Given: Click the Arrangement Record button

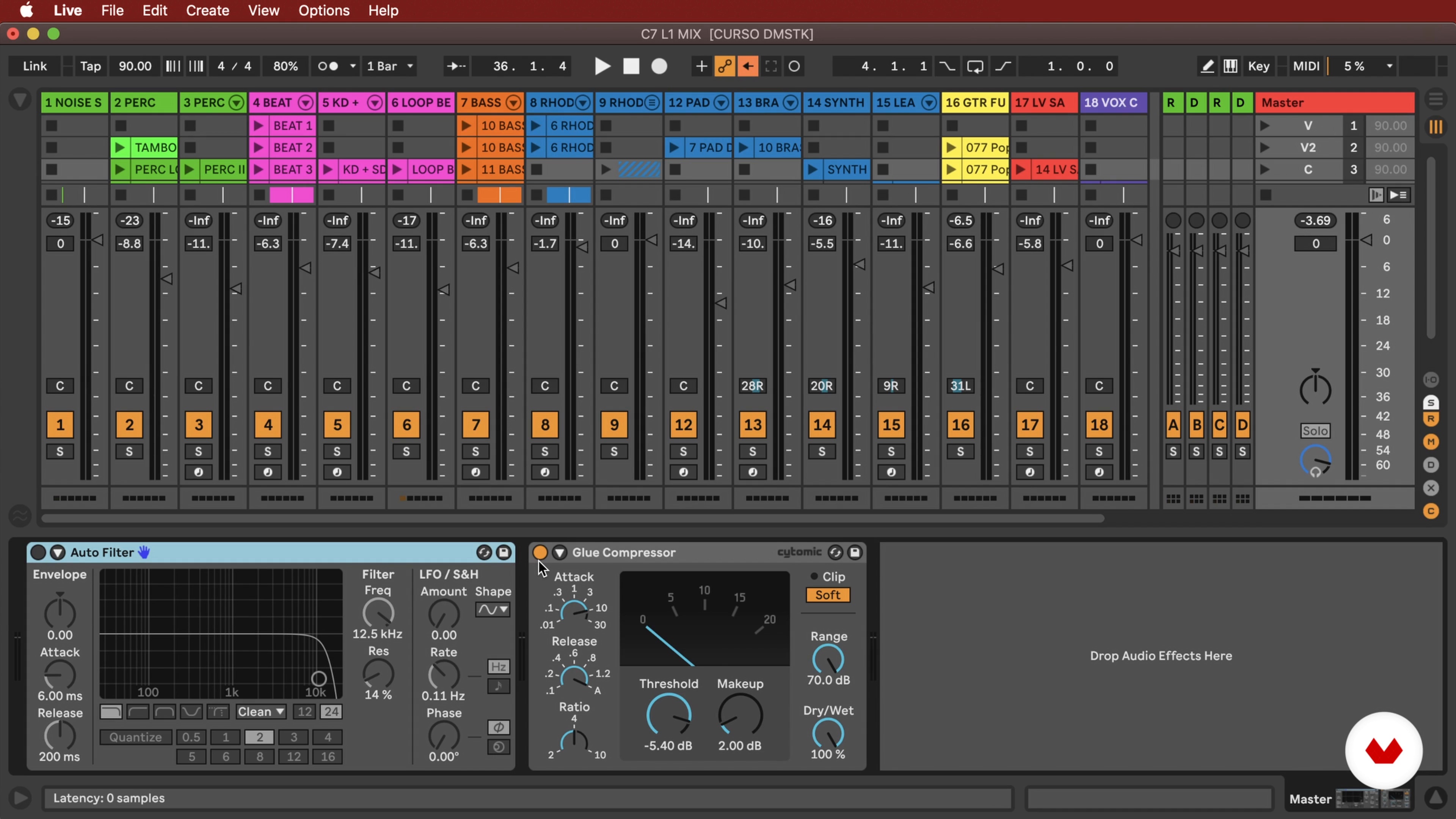Looking at the screenshot, I should pyautogui.click(x=659, y=66).
